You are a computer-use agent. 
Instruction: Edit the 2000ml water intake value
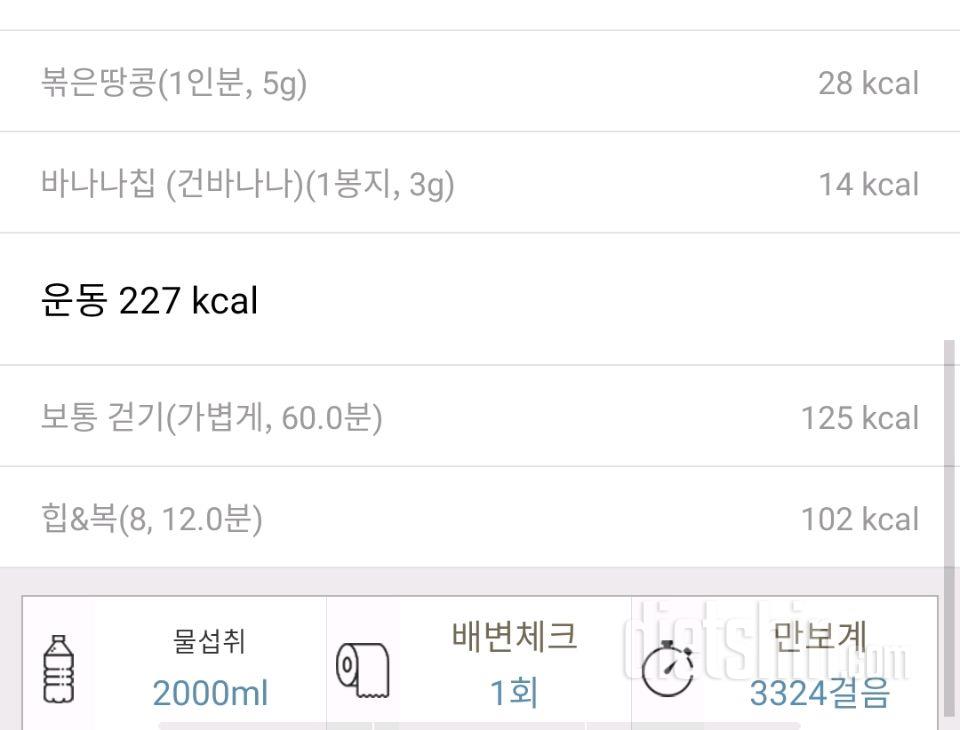coord(210,692)
